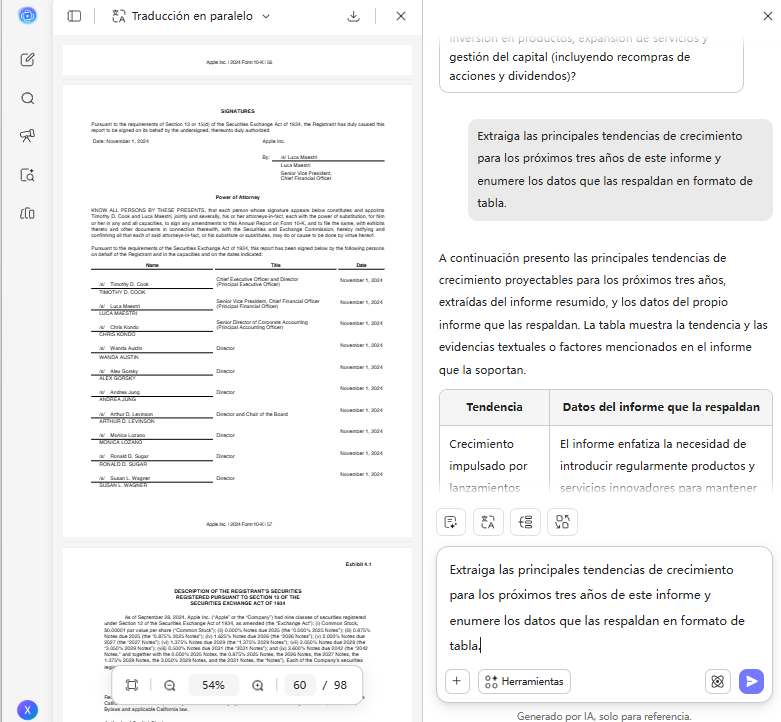The image size is (781, 722).
Task: Open the document search icon in the sidebar
Action: pyautogui.click(x=27, y=175)
